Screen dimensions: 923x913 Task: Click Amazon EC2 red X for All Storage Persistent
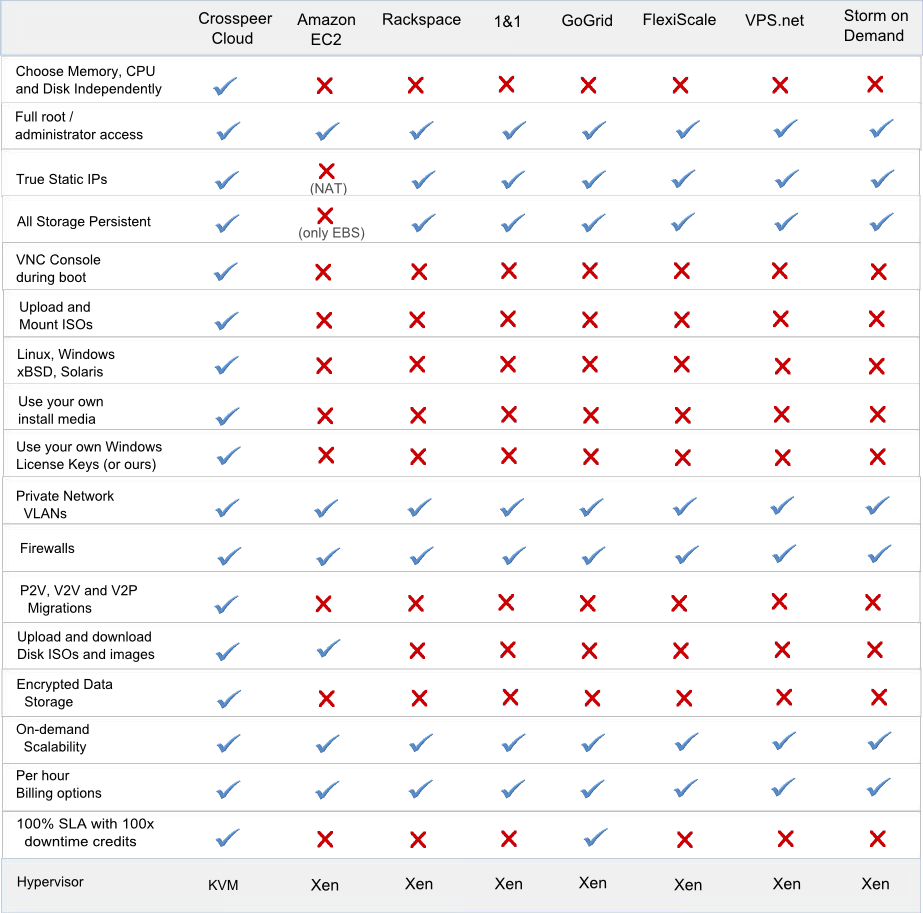tap(325, 215)
